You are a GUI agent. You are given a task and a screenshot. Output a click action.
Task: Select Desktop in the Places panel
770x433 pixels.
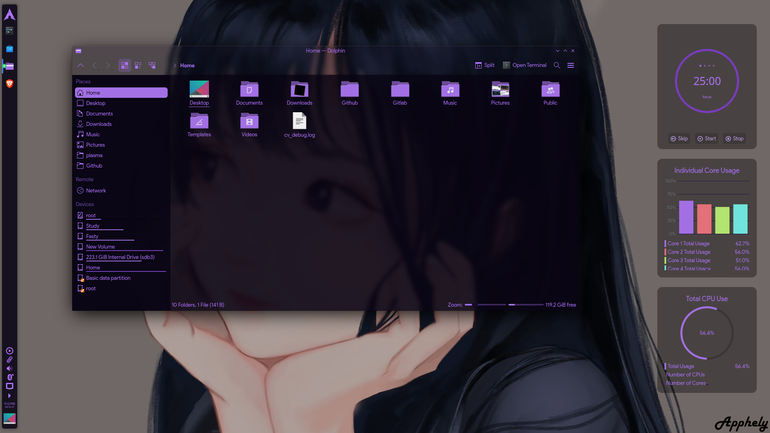(x=121, y=103)
